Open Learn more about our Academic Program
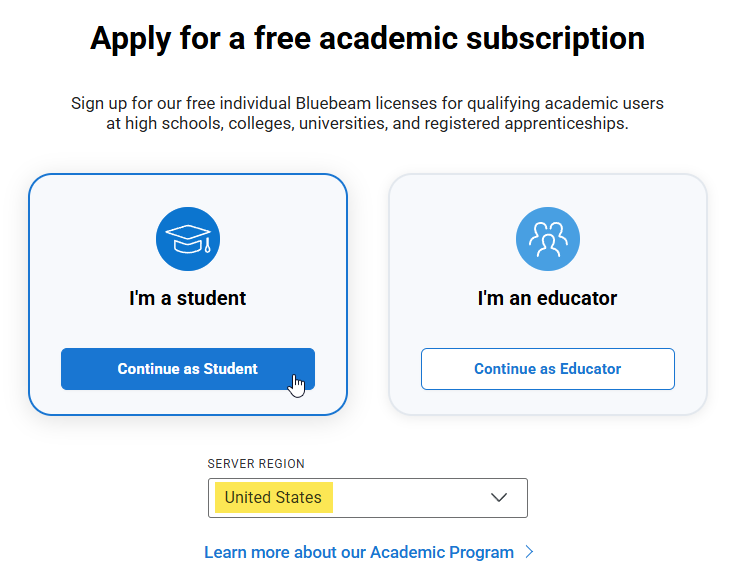 pos(358,552)
